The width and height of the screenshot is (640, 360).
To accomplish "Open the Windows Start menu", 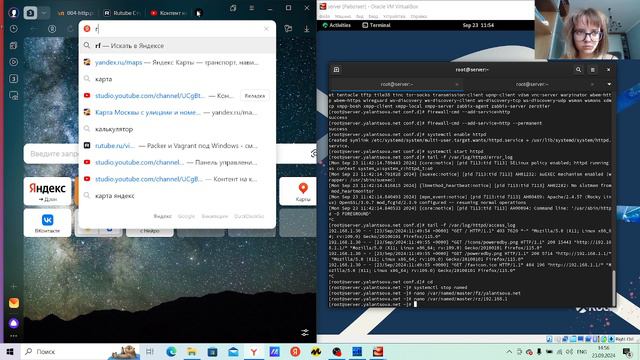I will pyautogui.click(x=10, y=351).
